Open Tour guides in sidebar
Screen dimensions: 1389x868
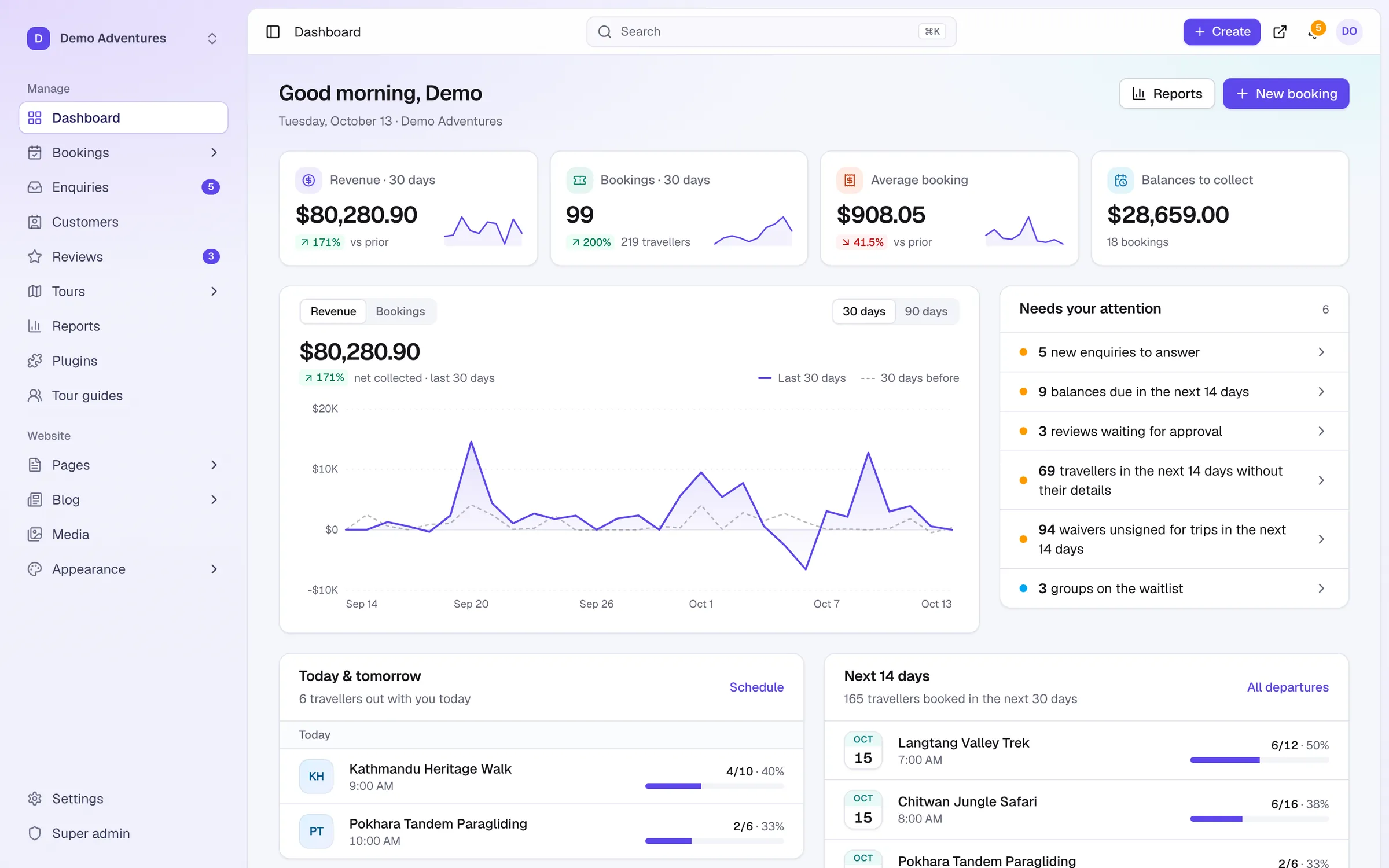[123, 395]
